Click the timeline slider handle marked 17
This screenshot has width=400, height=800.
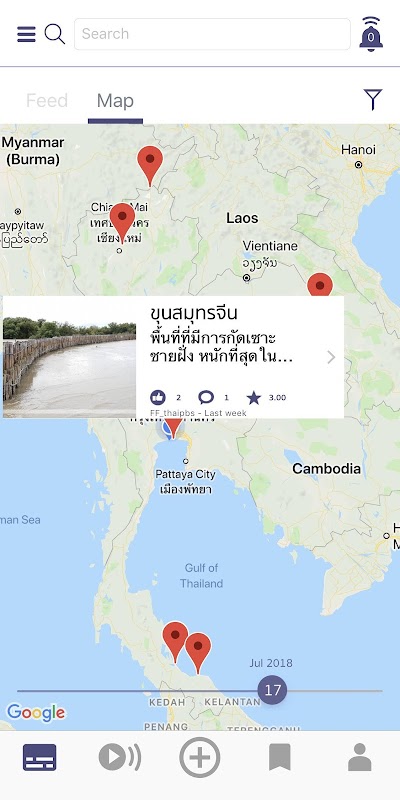(272, 690)
